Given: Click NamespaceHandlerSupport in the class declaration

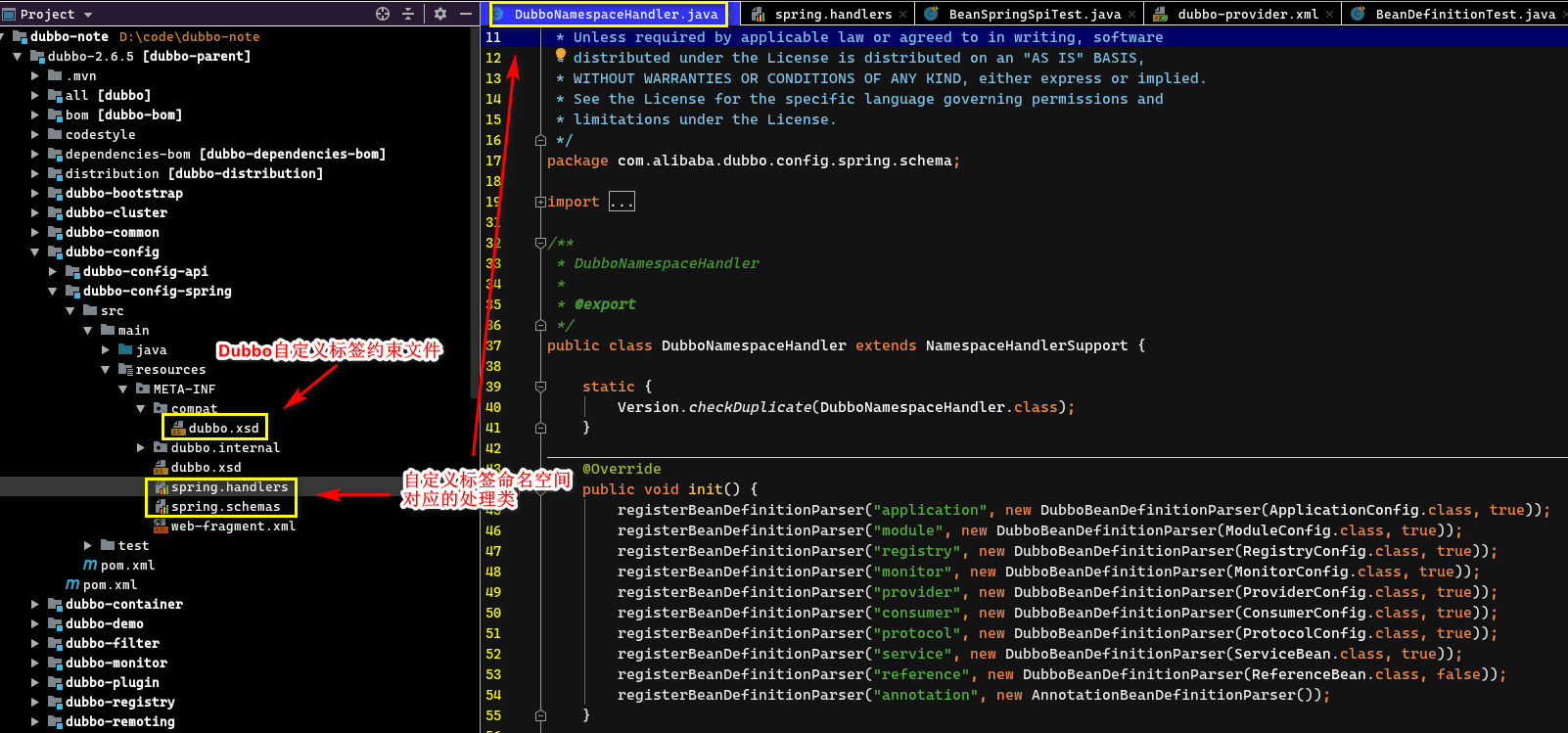Looking at the screenshot, I should click(x=1027, y=345).
